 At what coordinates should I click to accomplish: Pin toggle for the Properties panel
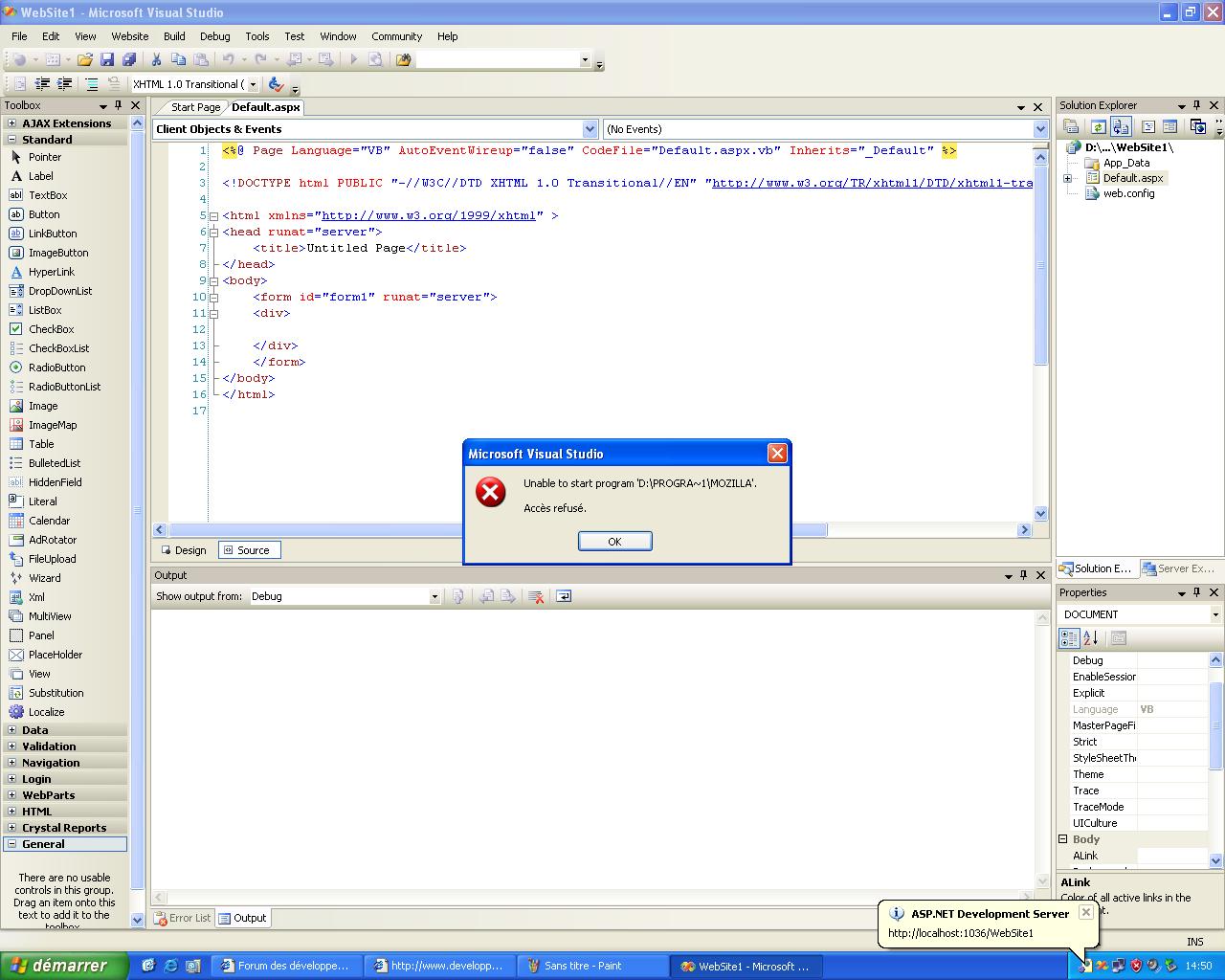pyautogui.click(x=1197, y=592)
